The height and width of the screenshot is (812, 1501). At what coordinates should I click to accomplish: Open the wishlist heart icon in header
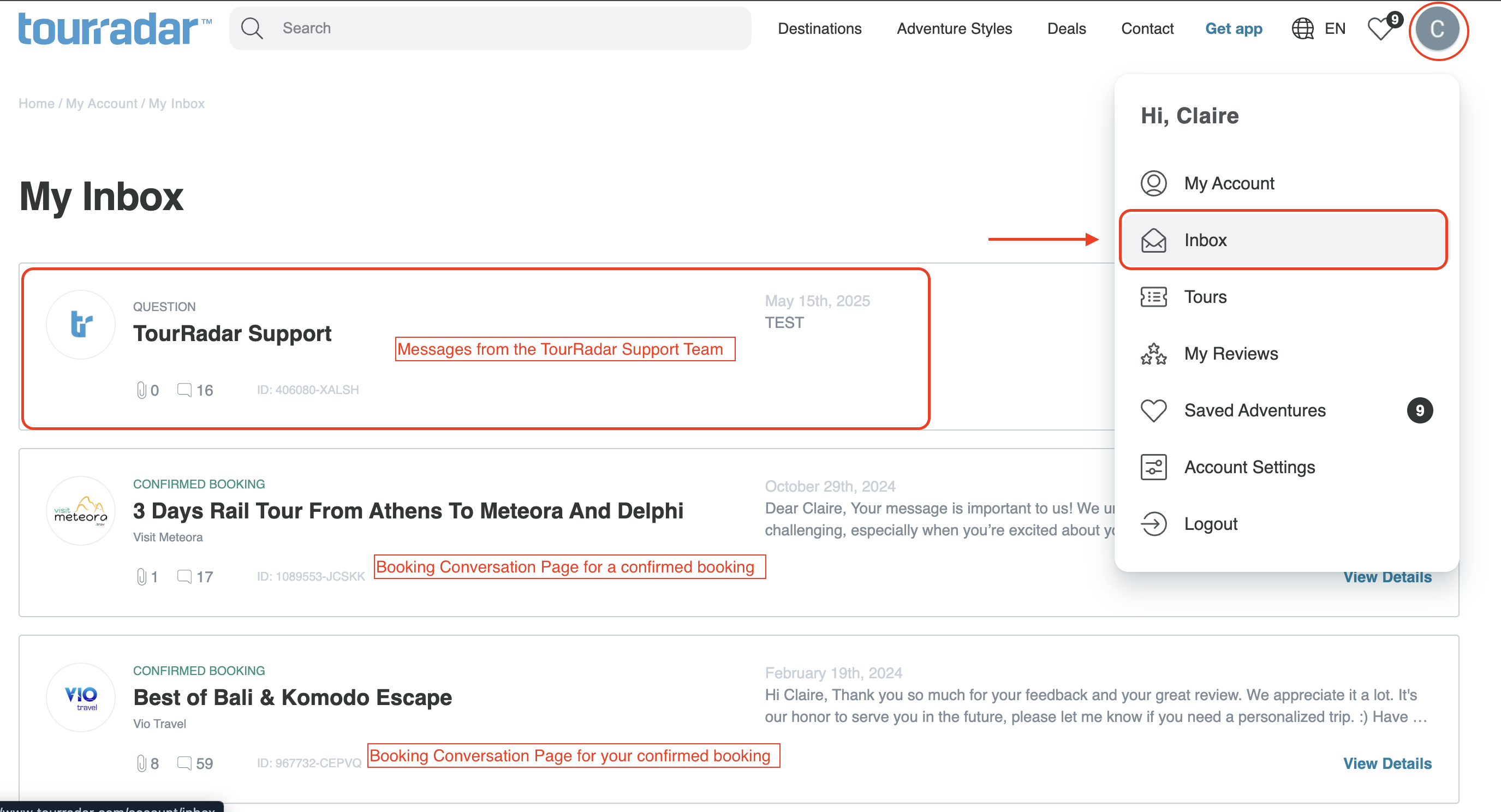coord(1380,28)
